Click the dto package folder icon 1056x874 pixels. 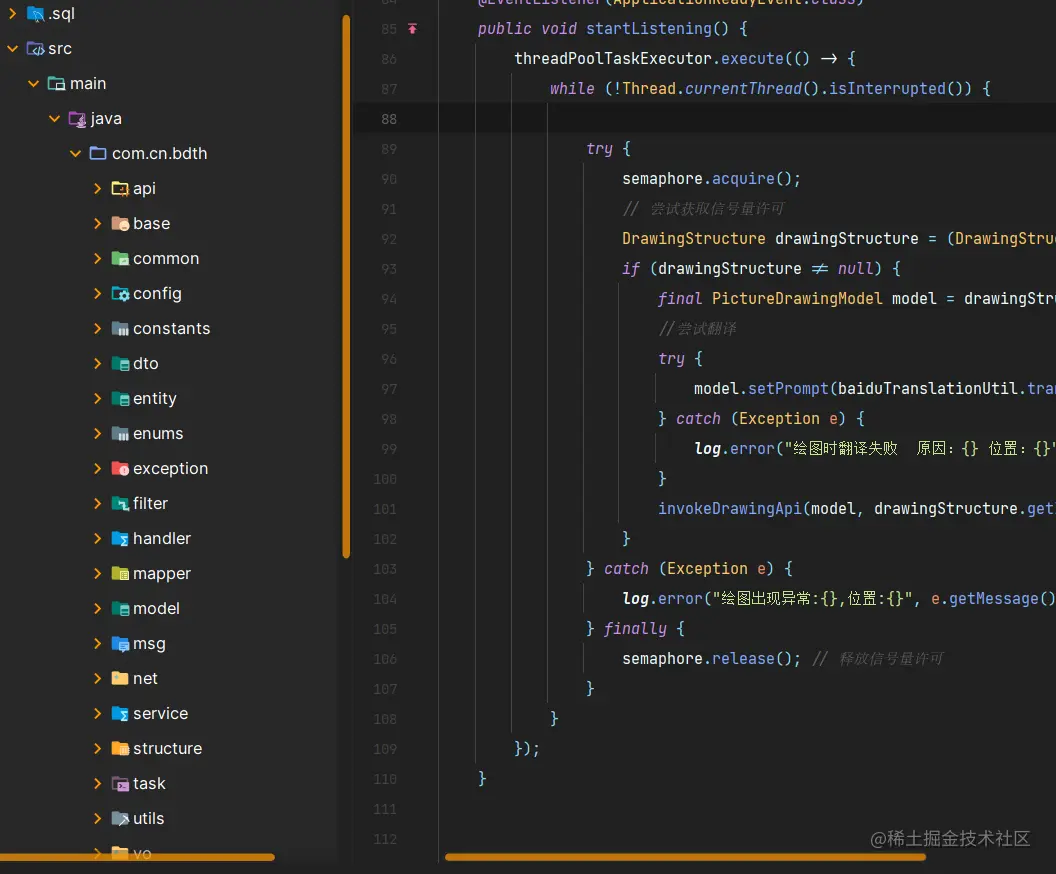click(120, 364)
